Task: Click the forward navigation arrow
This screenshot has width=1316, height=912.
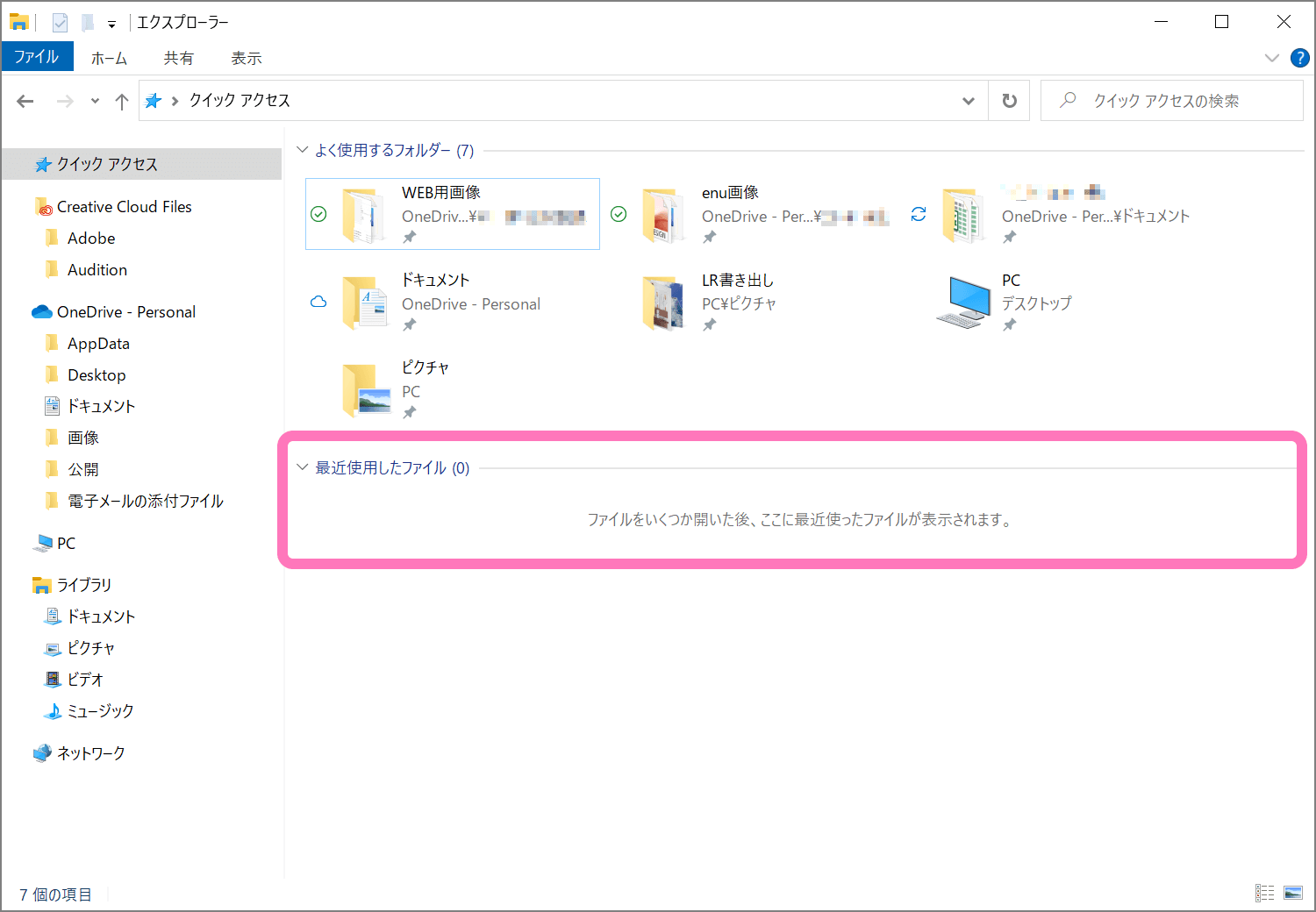Action: (64, 100)
